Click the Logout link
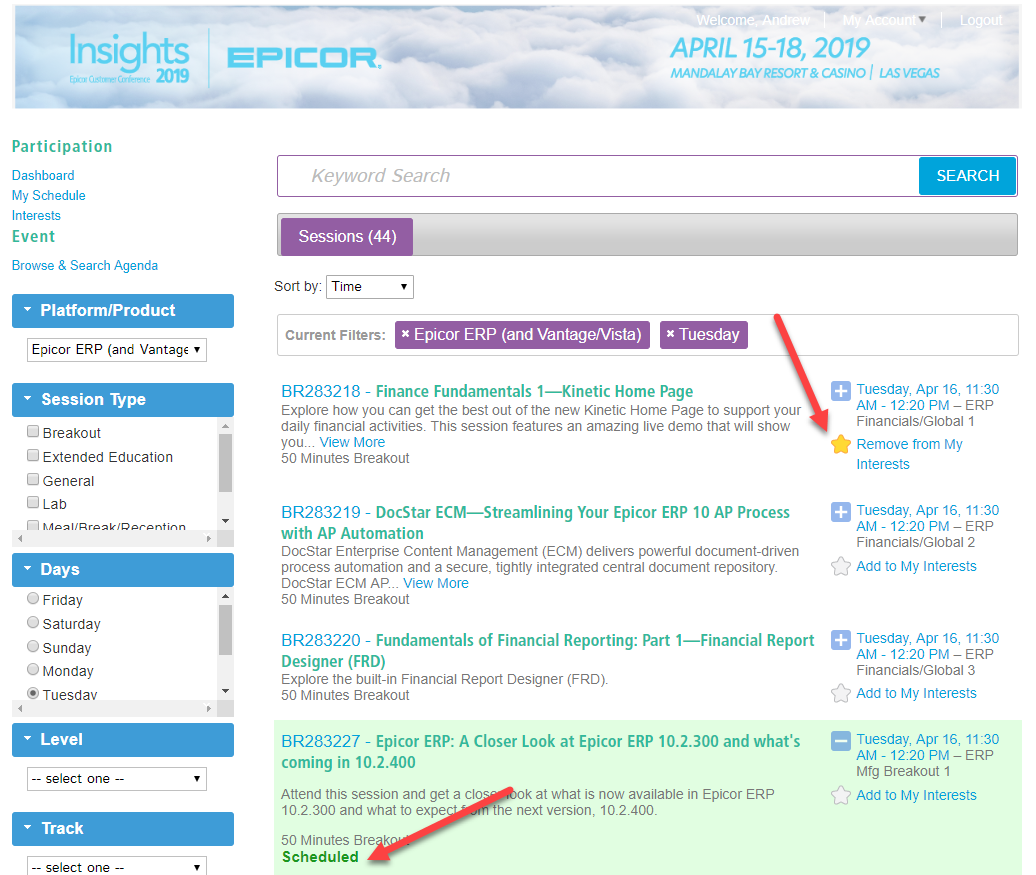Image resolution: width=1036 pixels, height=875 pixels. click(981, 20)
